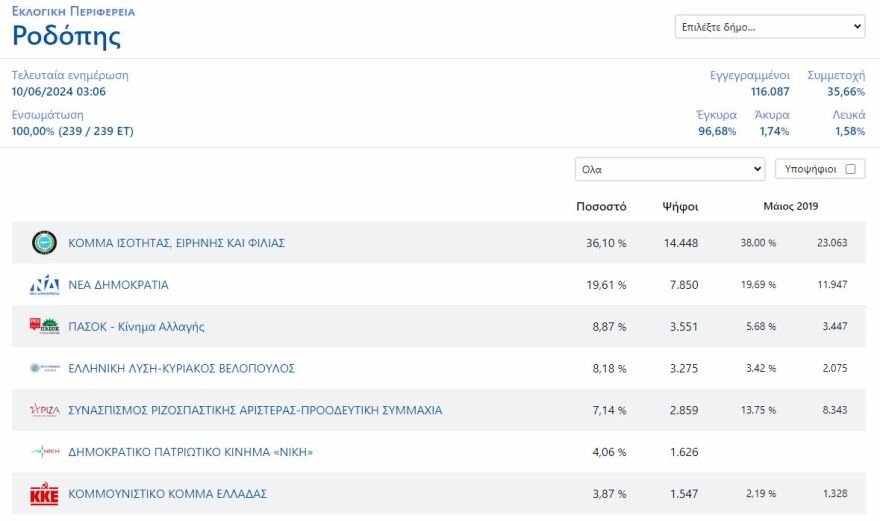The width and height of the screenshot is (880, 521).
Task: Enable the Υποψήφιοι checkbox
Action: coord(850,169)
